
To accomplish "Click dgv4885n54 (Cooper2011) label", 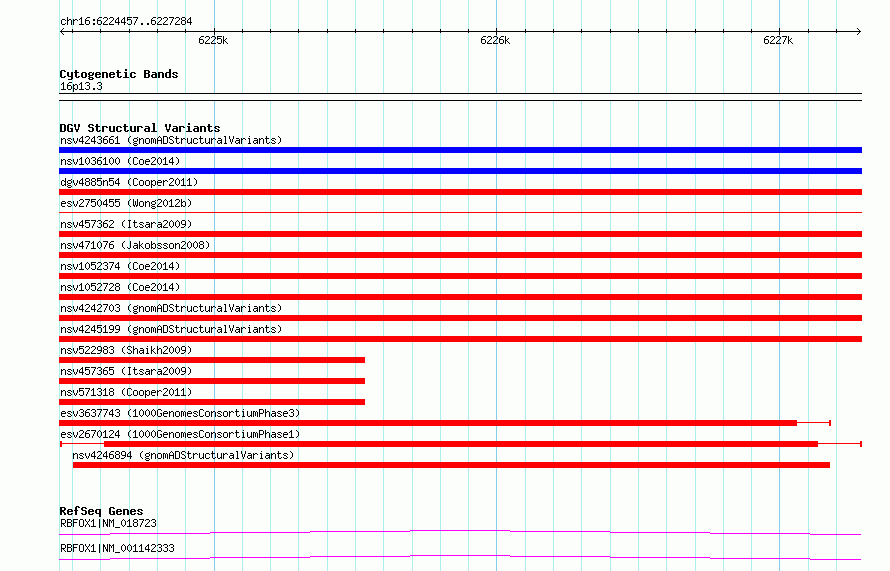I will 129,182.
